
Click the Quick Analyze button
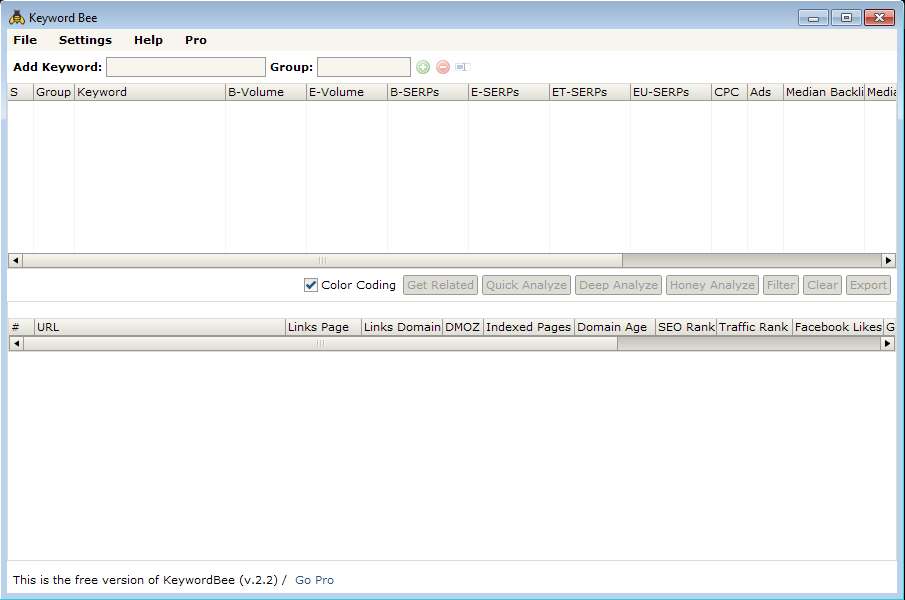tap(526, 285)
